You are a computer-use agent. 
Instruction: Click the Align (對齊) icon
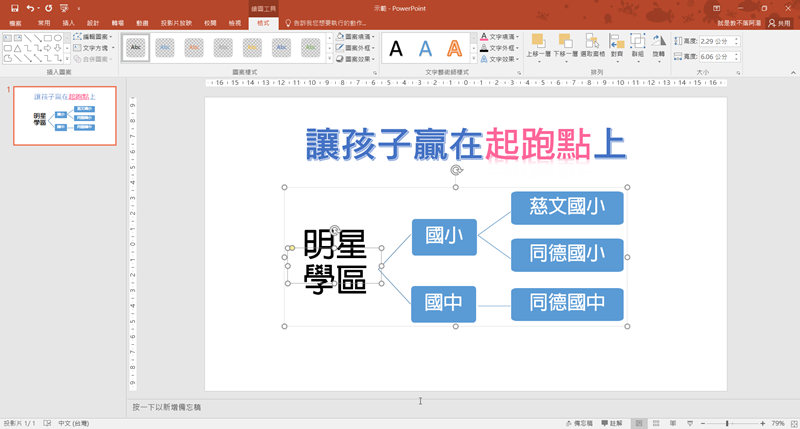(616, 45)
